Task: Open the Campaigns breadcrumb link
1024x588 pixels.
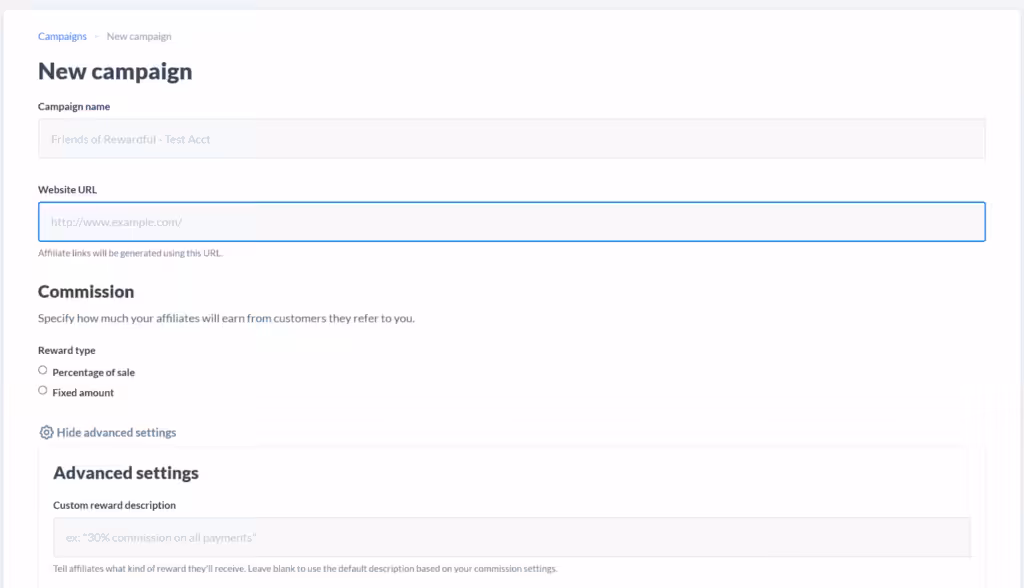Action: coord(62,37)
